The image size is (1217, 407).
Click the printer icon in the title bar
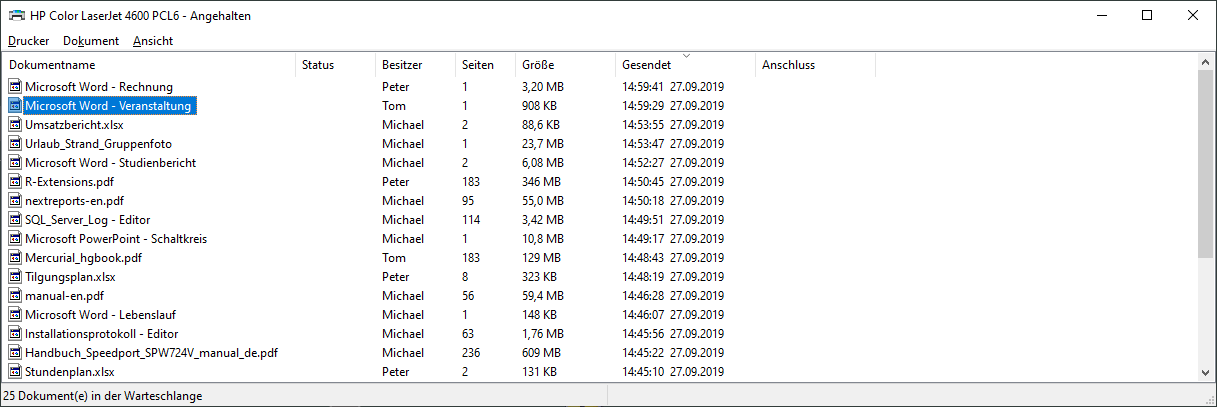pyautogui.click(x=17, y=16)
